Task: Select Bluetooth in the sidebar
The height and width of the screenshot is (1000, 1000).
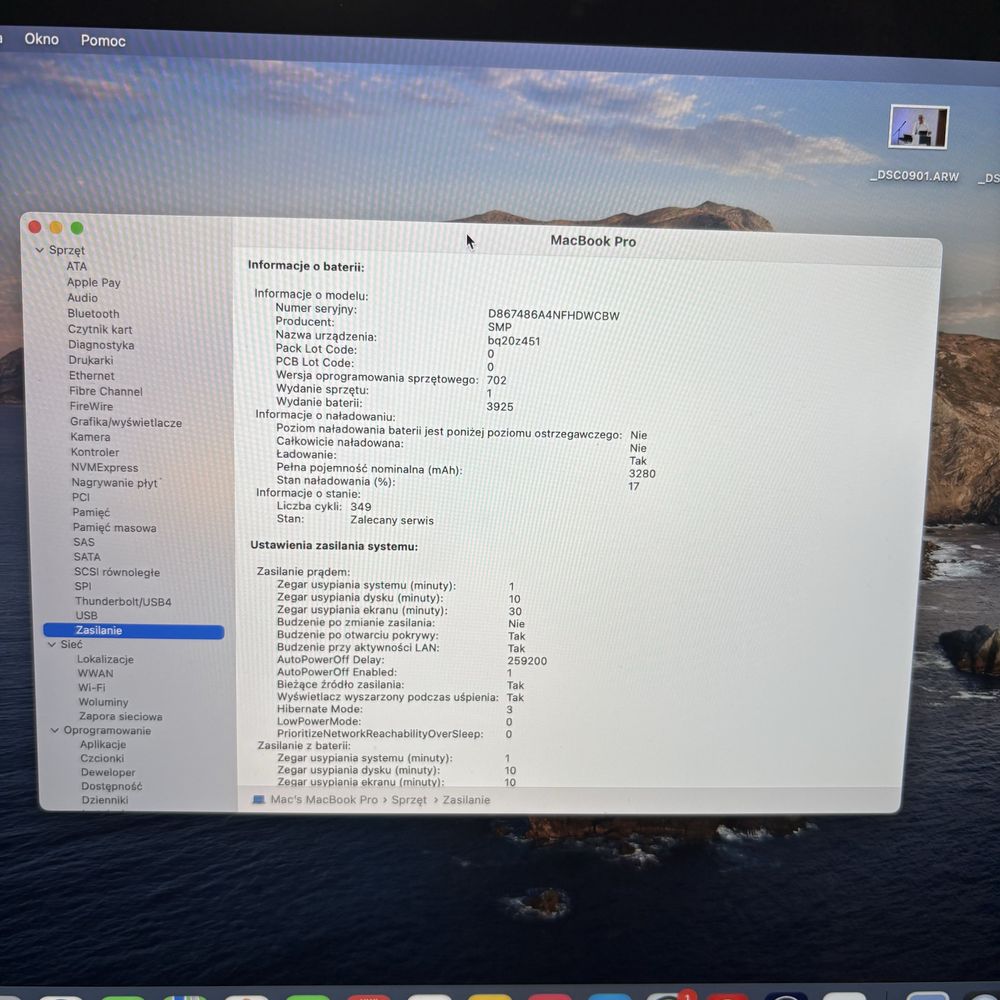Action: pos(93,313)
